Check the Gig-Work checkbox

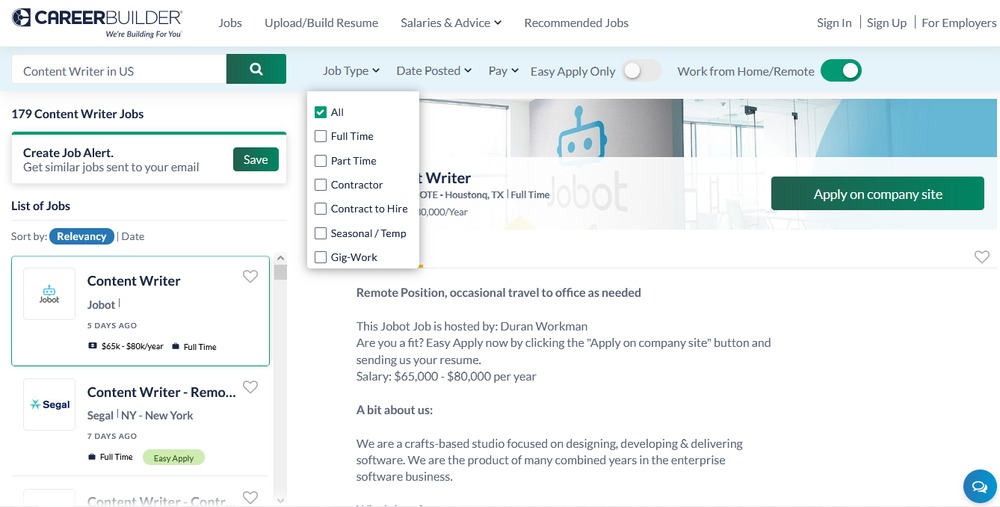(x=321, y=258)
